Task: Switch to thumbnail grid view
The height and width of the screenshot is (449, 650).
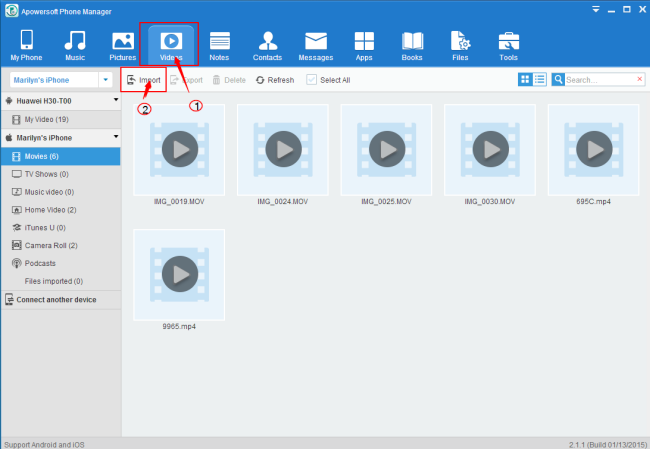Action: (x=525, y=79)
